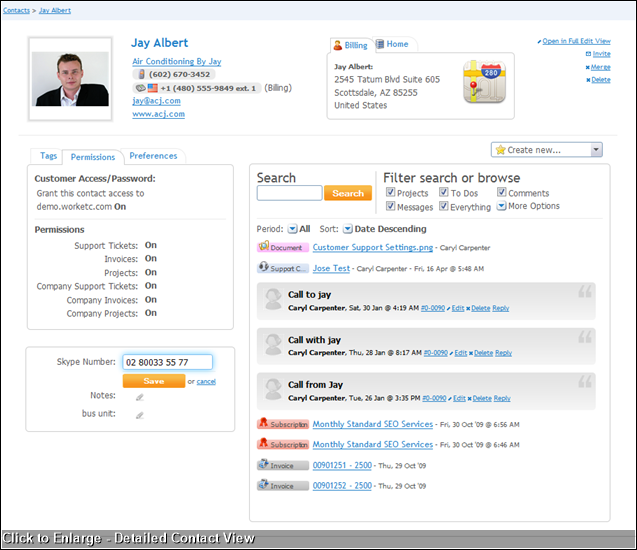Toggle the Projects filter checkbox

[x=390, y=193]
